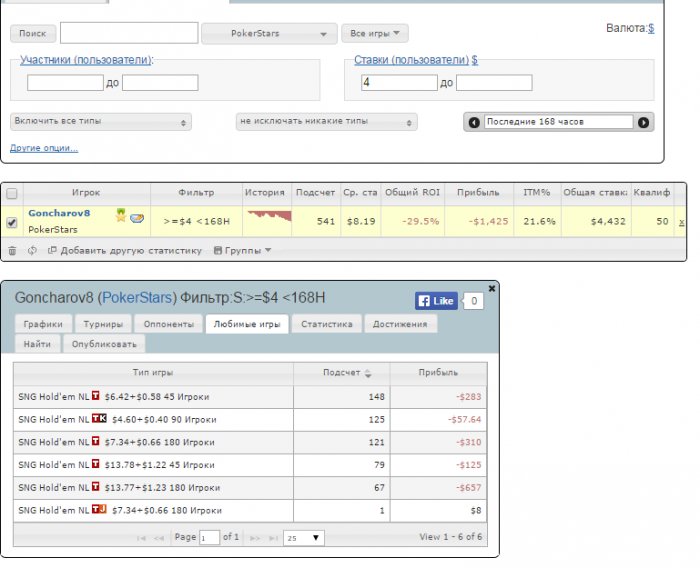Click the history sparkline graph for Goncharov8
Screen dimensions: 700x568
268,216
